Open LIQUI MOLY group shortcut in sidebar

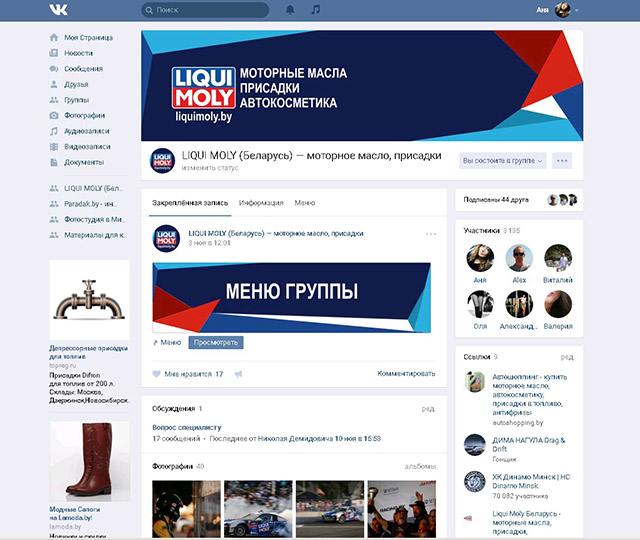(93, 188)
